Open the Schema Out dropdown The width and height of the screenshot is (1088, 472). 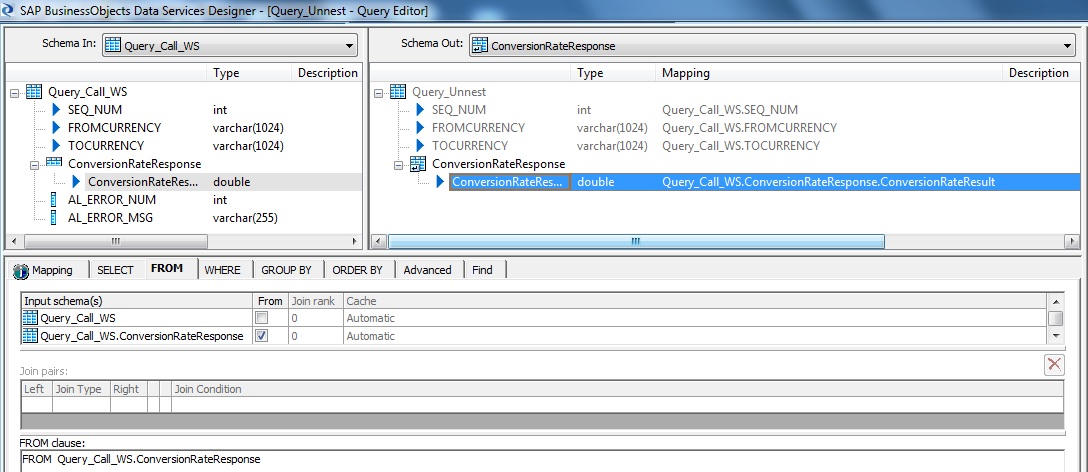coord(772,46)
